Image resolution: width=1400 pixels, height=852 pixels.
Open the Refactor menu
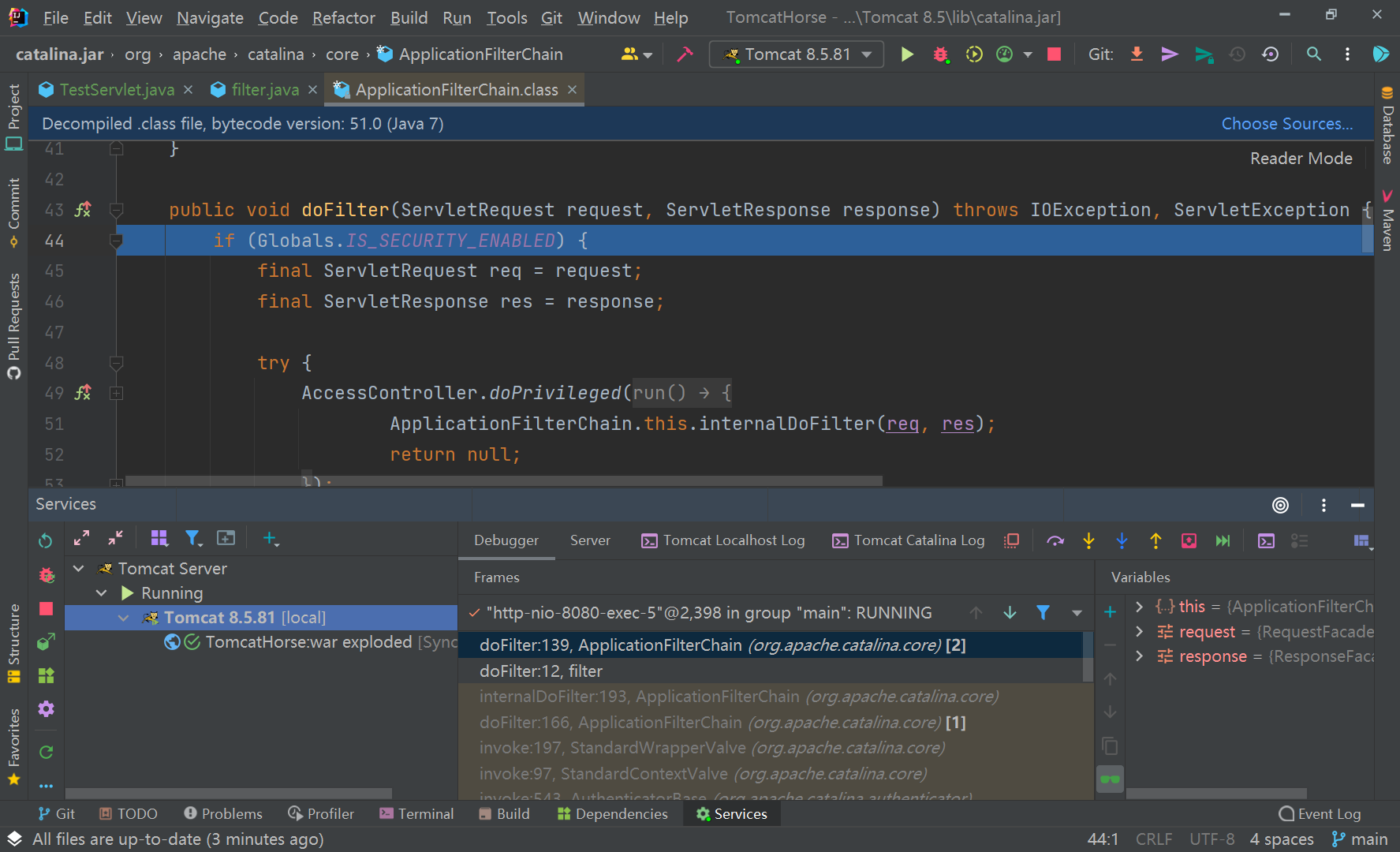point(344,17)
